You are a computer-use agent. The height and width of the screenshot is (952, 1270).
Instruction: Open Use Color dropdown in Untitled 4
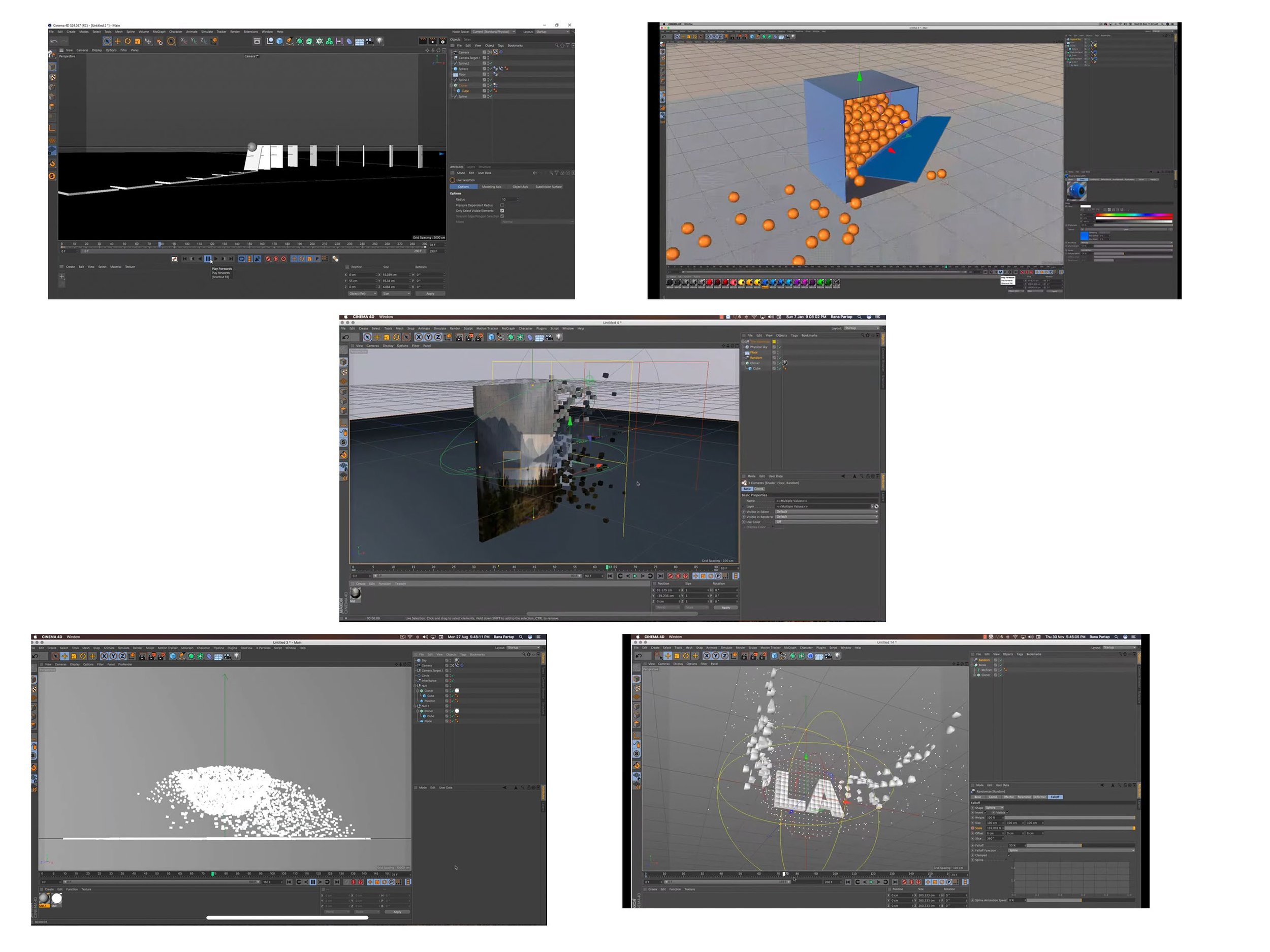[x=826, y=522]
